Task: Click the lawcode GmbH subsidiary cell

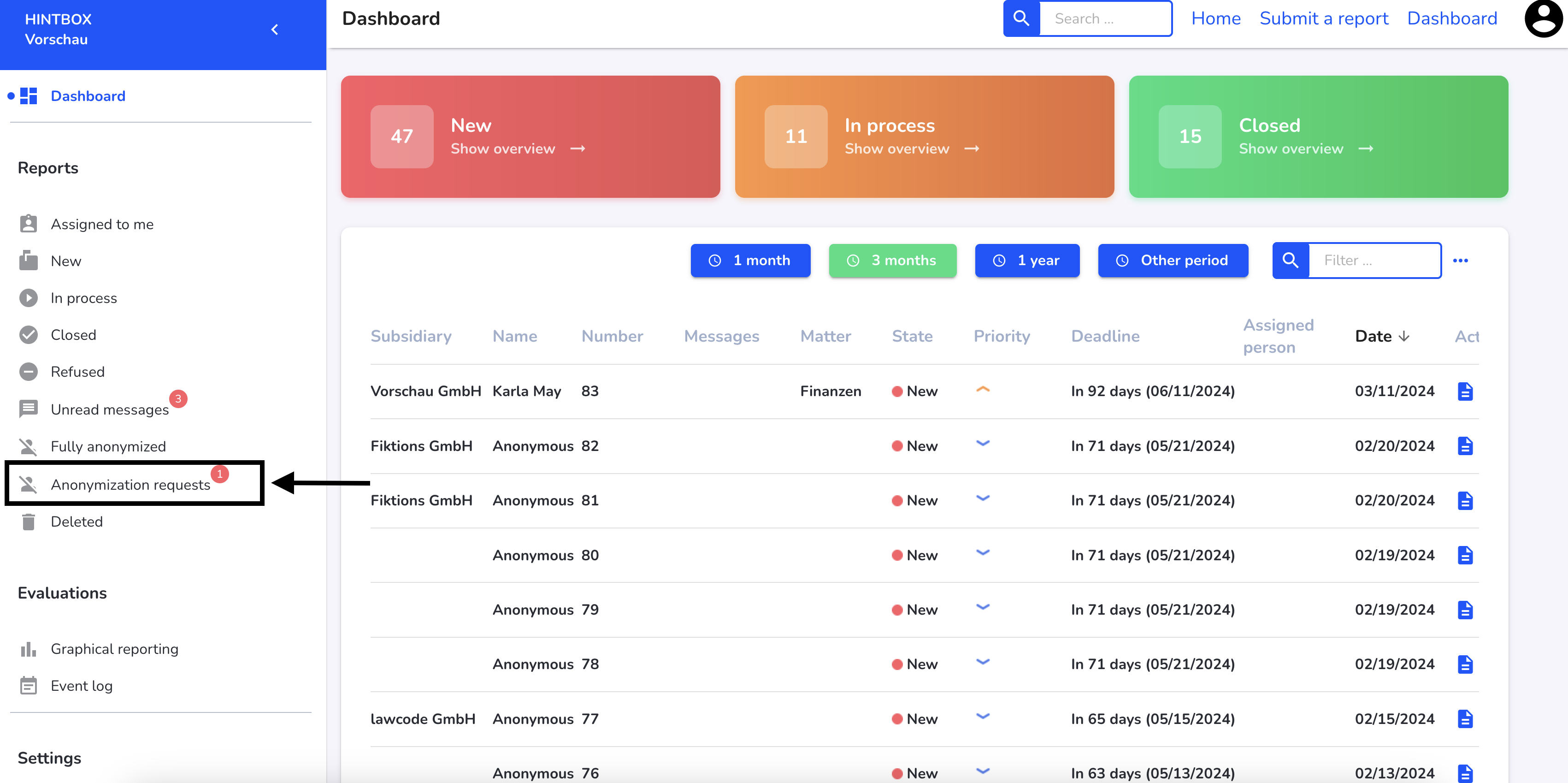Action: point(423,718)
